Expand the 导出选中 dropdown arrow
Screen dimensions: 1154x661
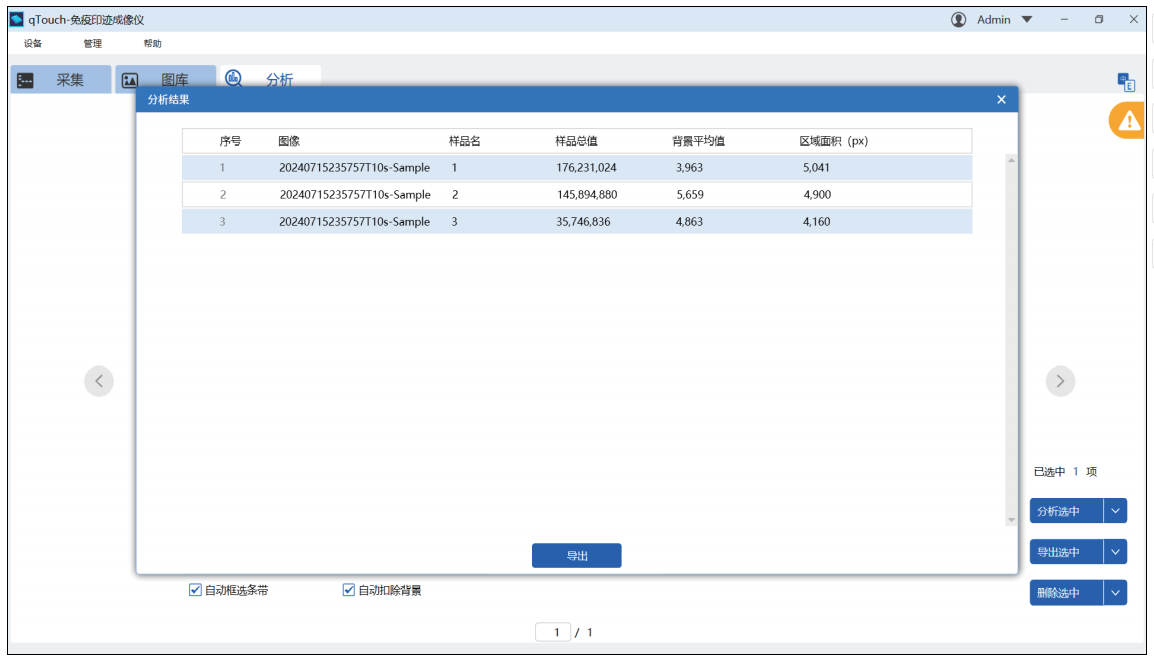1116,552
